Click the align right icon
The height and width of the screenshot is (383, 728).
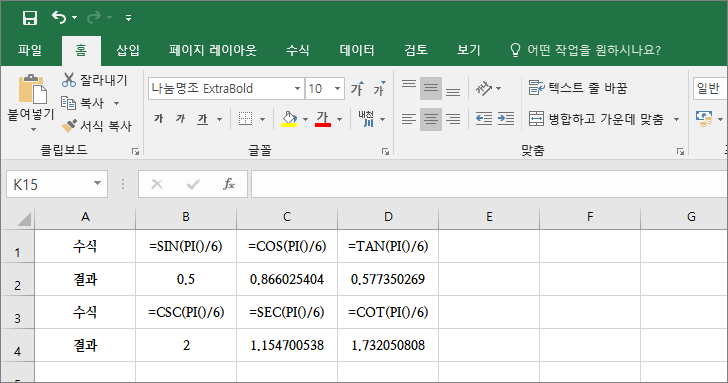tap(453, 119)
